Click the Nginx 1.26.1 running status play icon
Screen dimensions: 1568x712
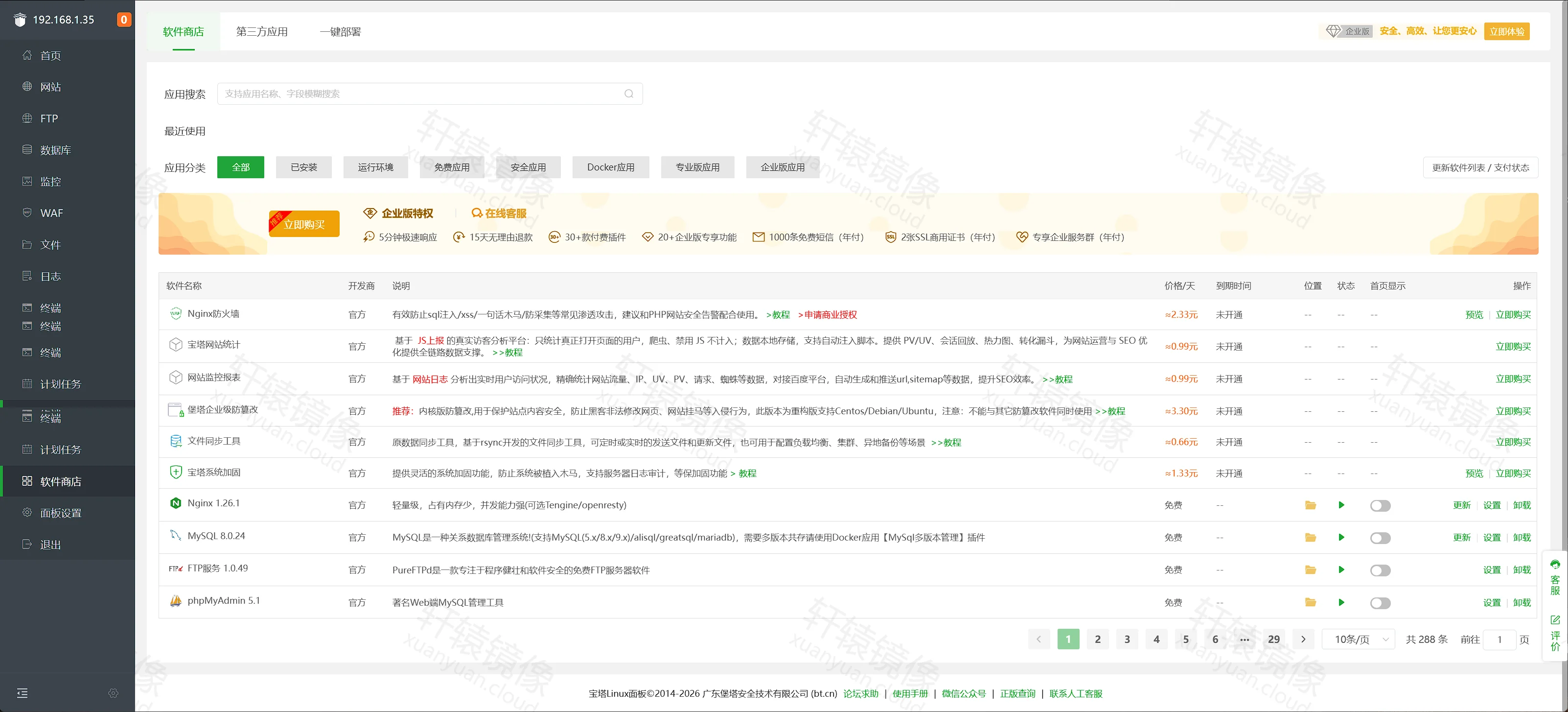1341,505
